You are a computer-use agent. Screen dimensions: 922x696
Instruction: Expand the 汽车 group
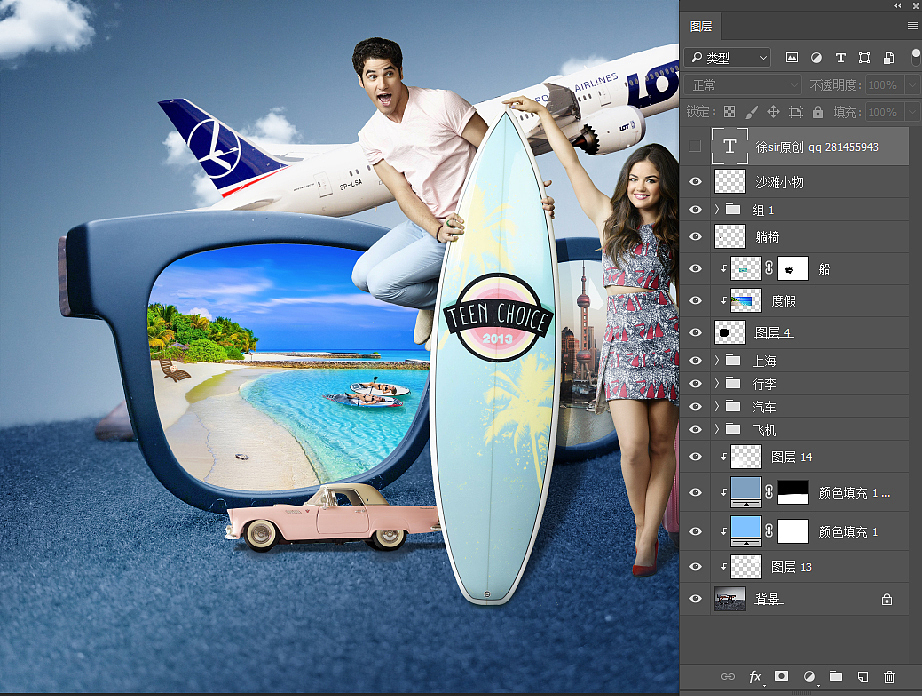click(717, 406)
